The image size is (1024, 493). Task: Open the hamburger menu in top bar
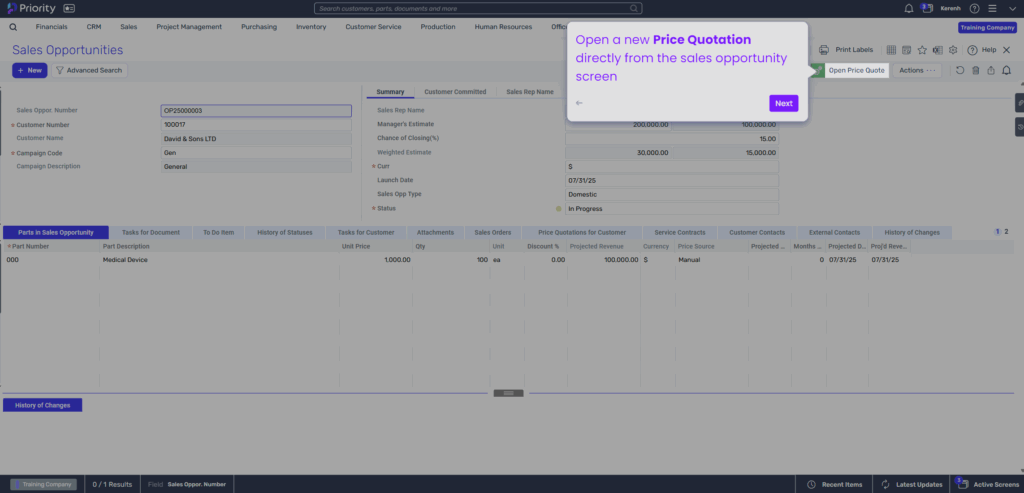click(992, 8)
